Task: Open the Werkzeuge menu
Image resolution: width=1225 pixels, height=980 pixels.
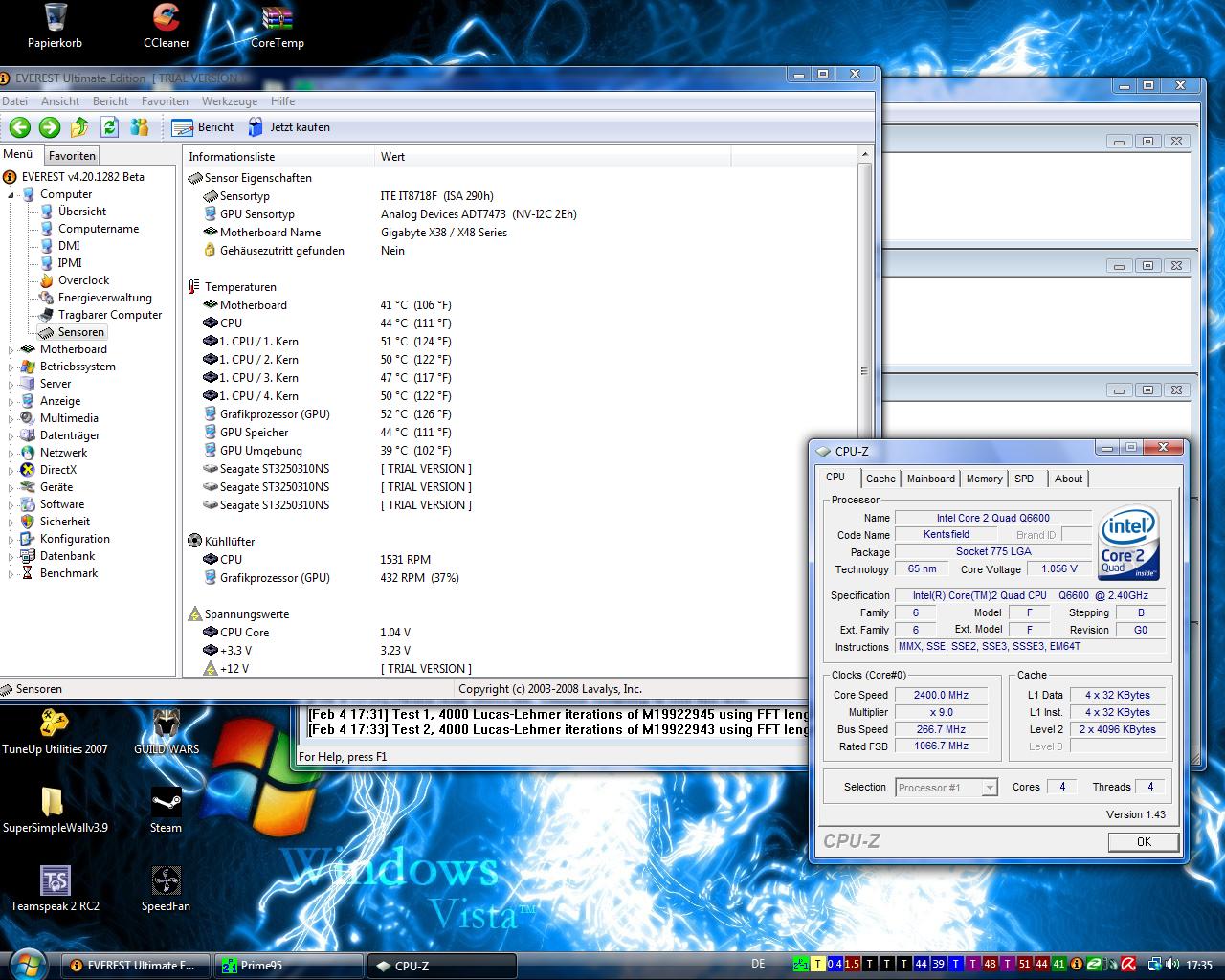Action: point(230,101)
